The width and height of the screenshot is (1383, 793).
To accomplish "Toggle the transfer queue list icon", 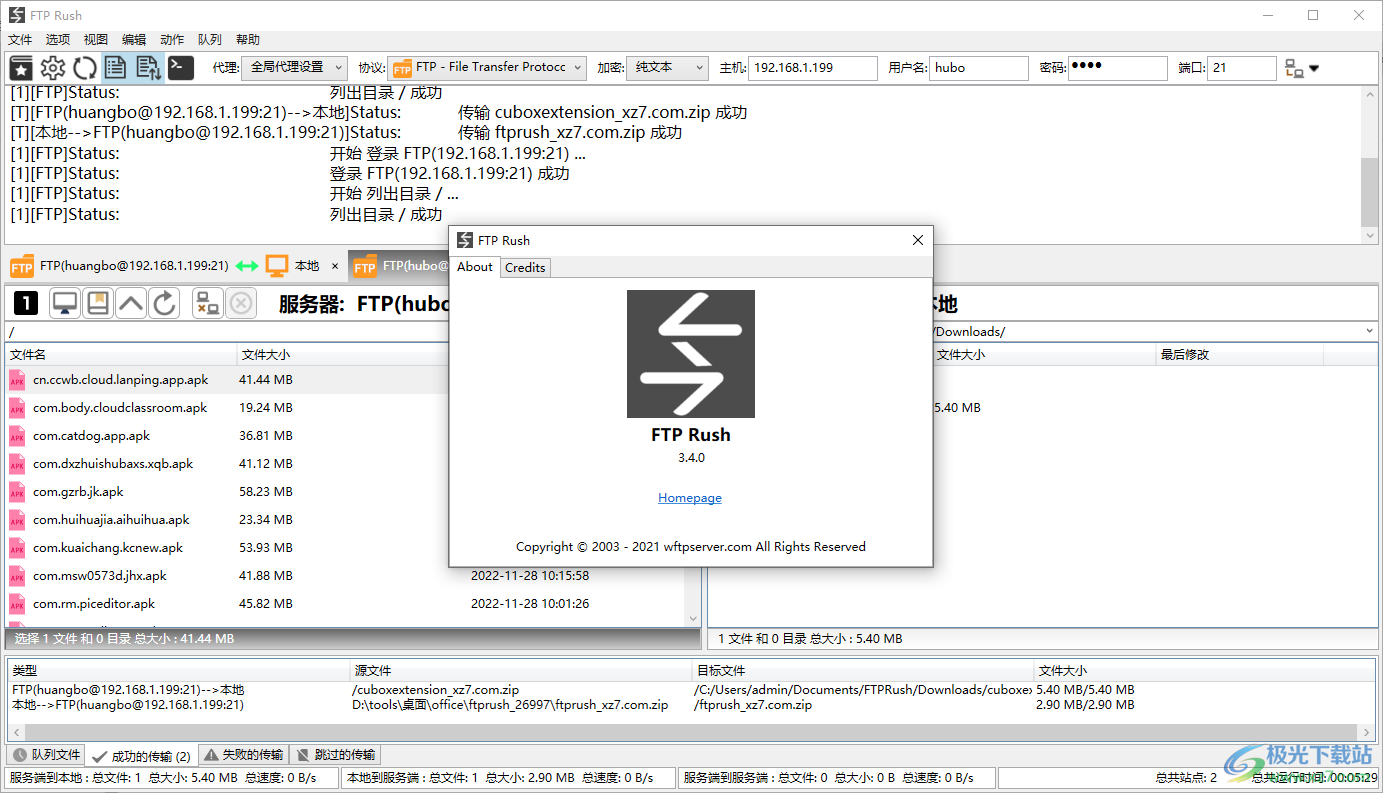I will [x=148, y=68].
